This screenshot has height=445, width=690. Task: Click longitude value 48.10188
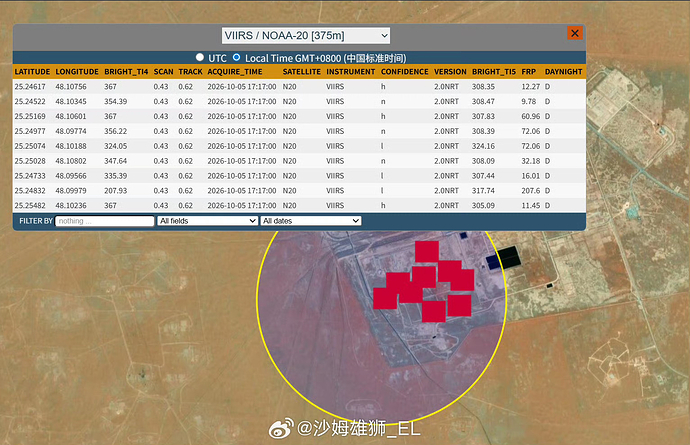(x=71, y=146)
